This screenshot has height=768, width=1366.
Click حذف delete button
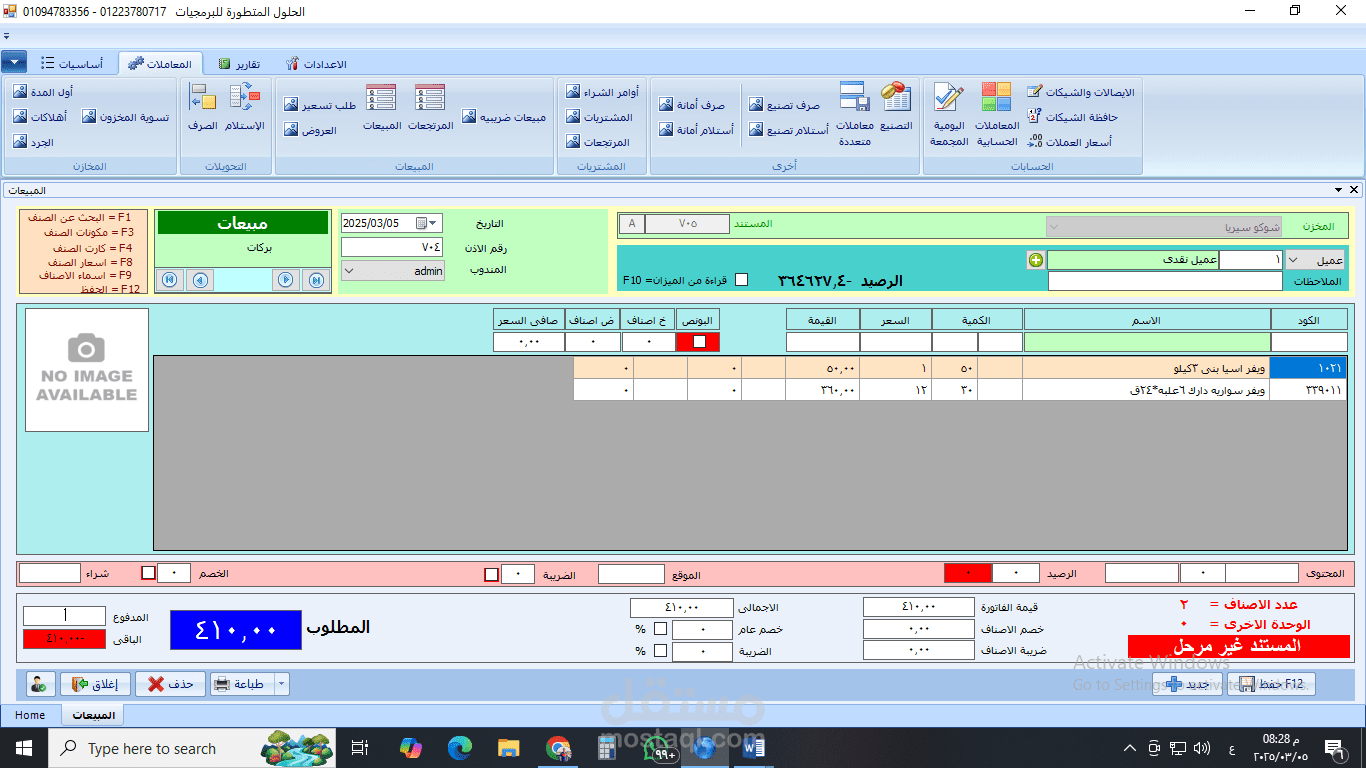(x=171, y=684)
